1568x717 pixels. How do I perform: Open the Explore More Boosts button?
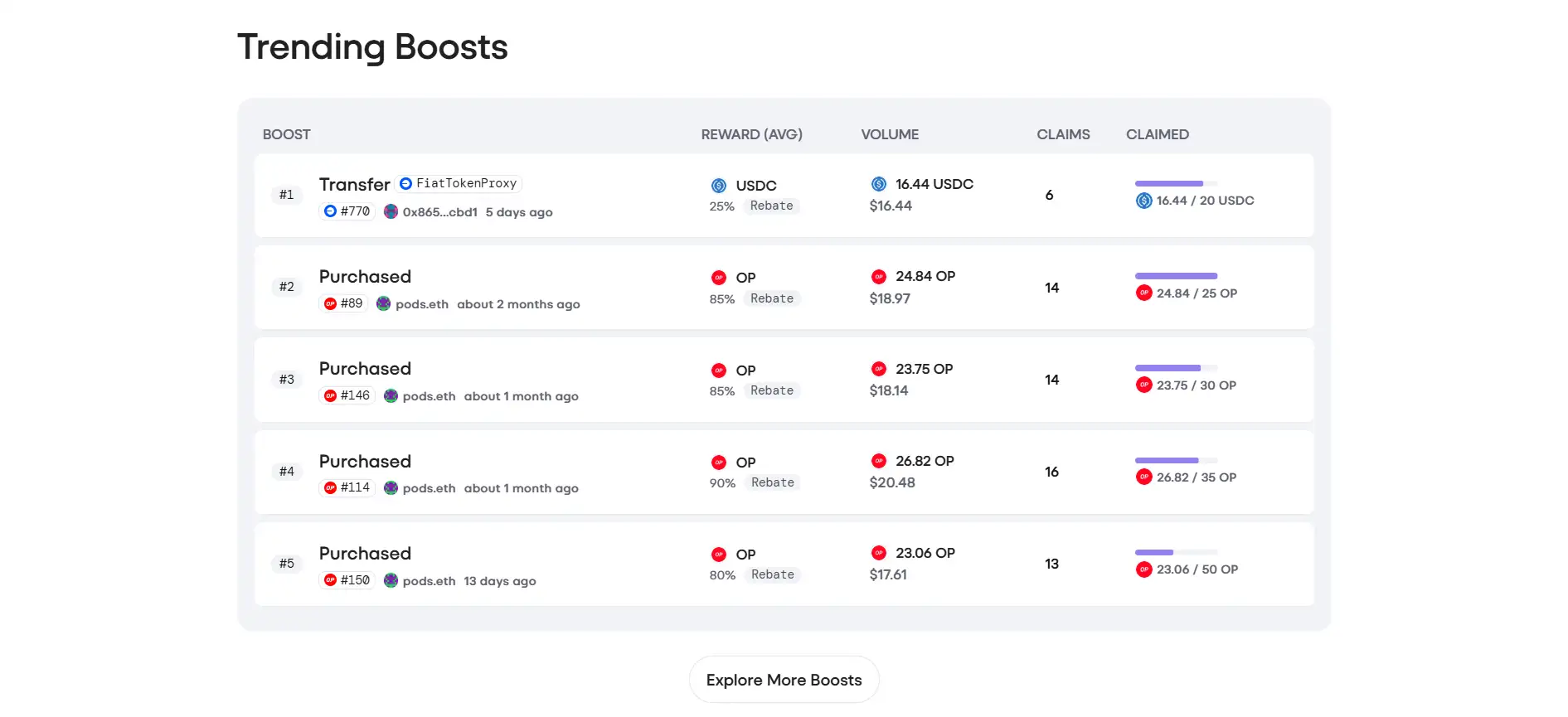(x=784, y=680)
